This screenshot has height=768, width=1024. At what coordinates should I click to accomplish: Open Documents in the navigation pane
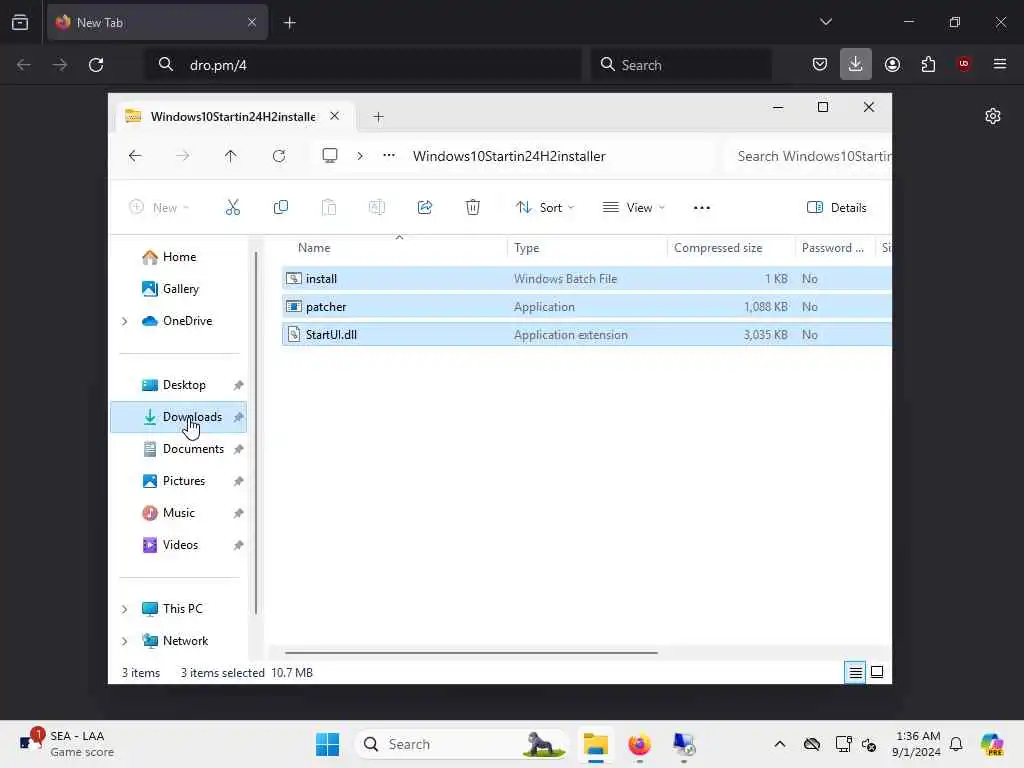[178, 449]
